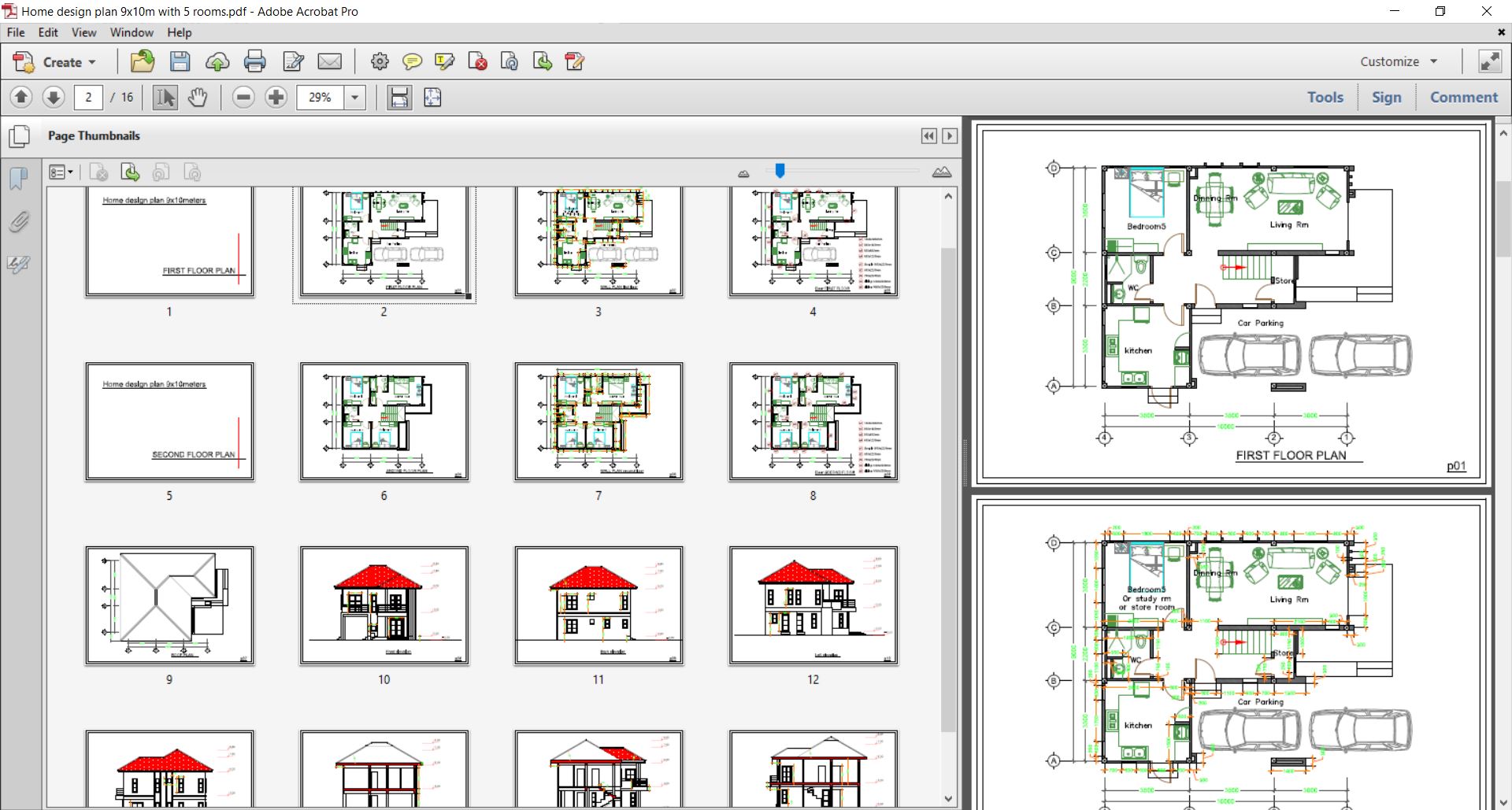Image resolution: width=1512 pixels, height=810 pixels.
Task: Open Bookmarks panel in sidebar
Action: [19, 179]
